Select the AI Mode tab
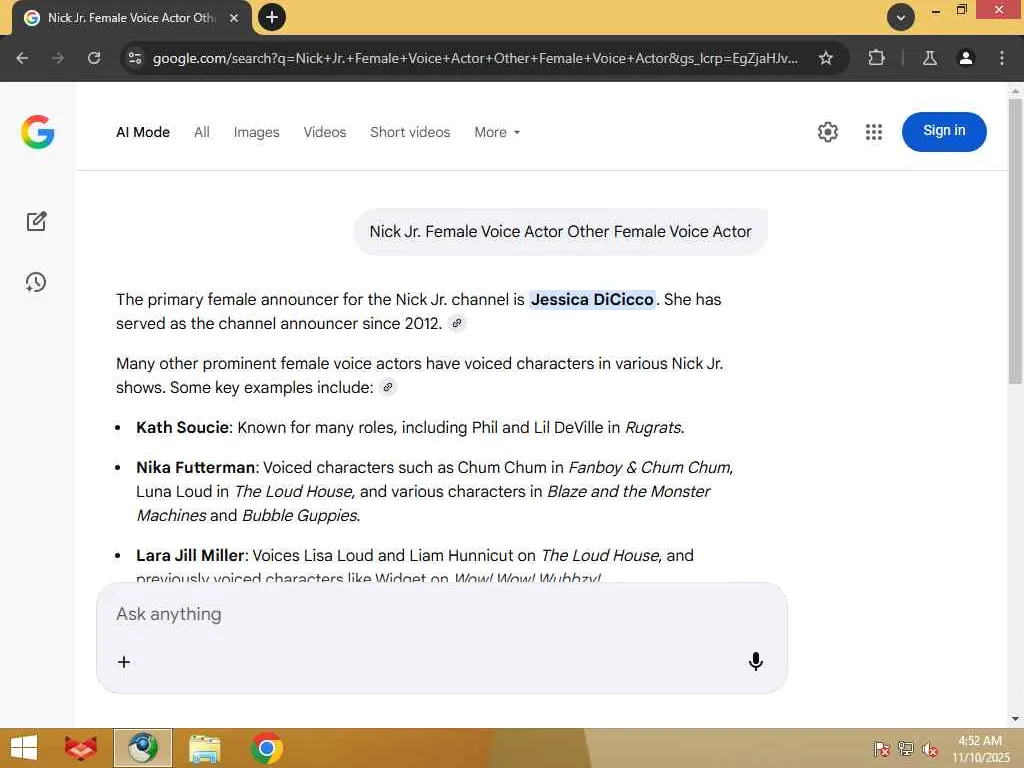The width and height of the screenshot is (1024, 768). (x=143, y=132)
